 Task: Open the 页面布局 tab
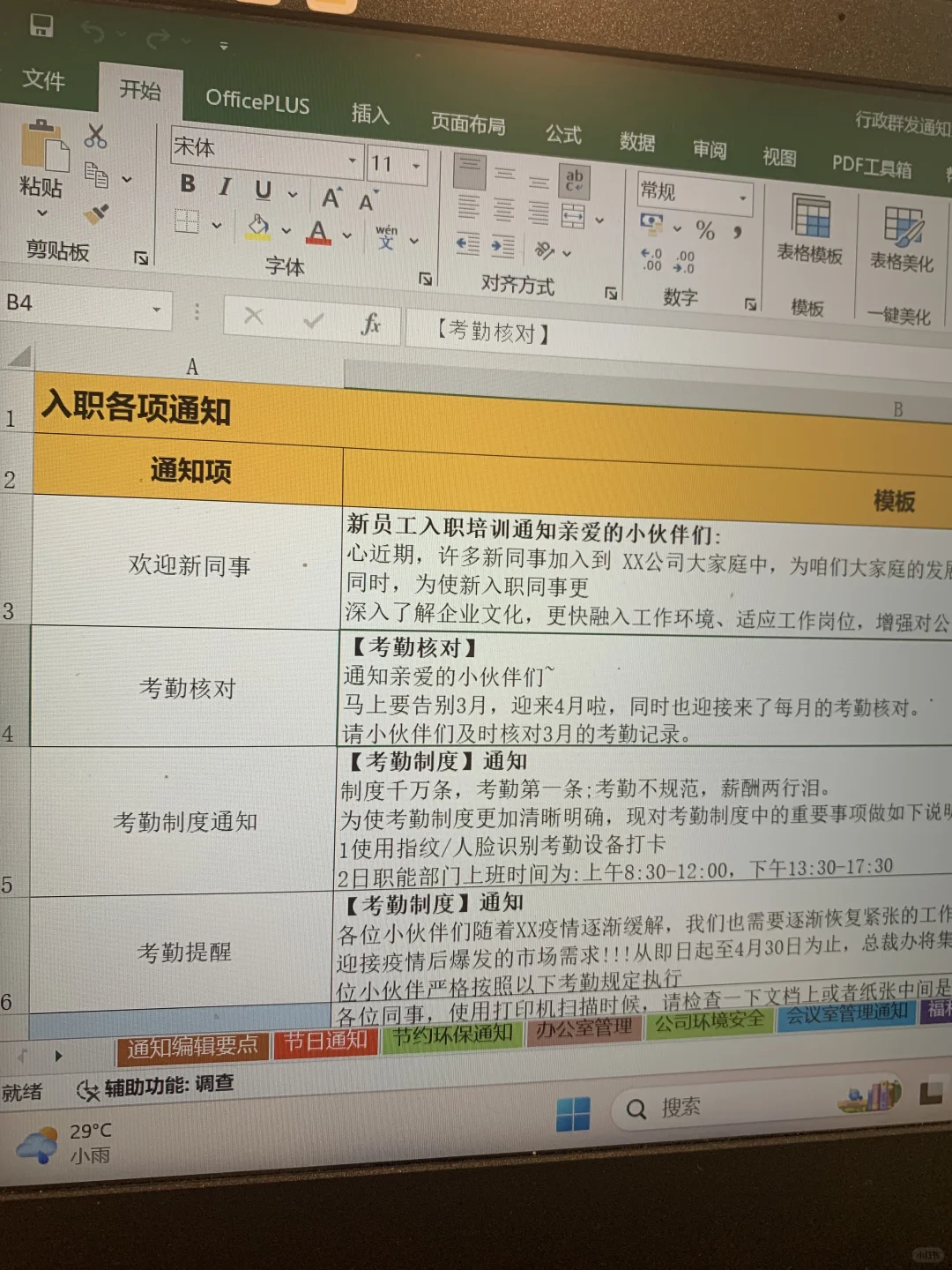(467, 123)
